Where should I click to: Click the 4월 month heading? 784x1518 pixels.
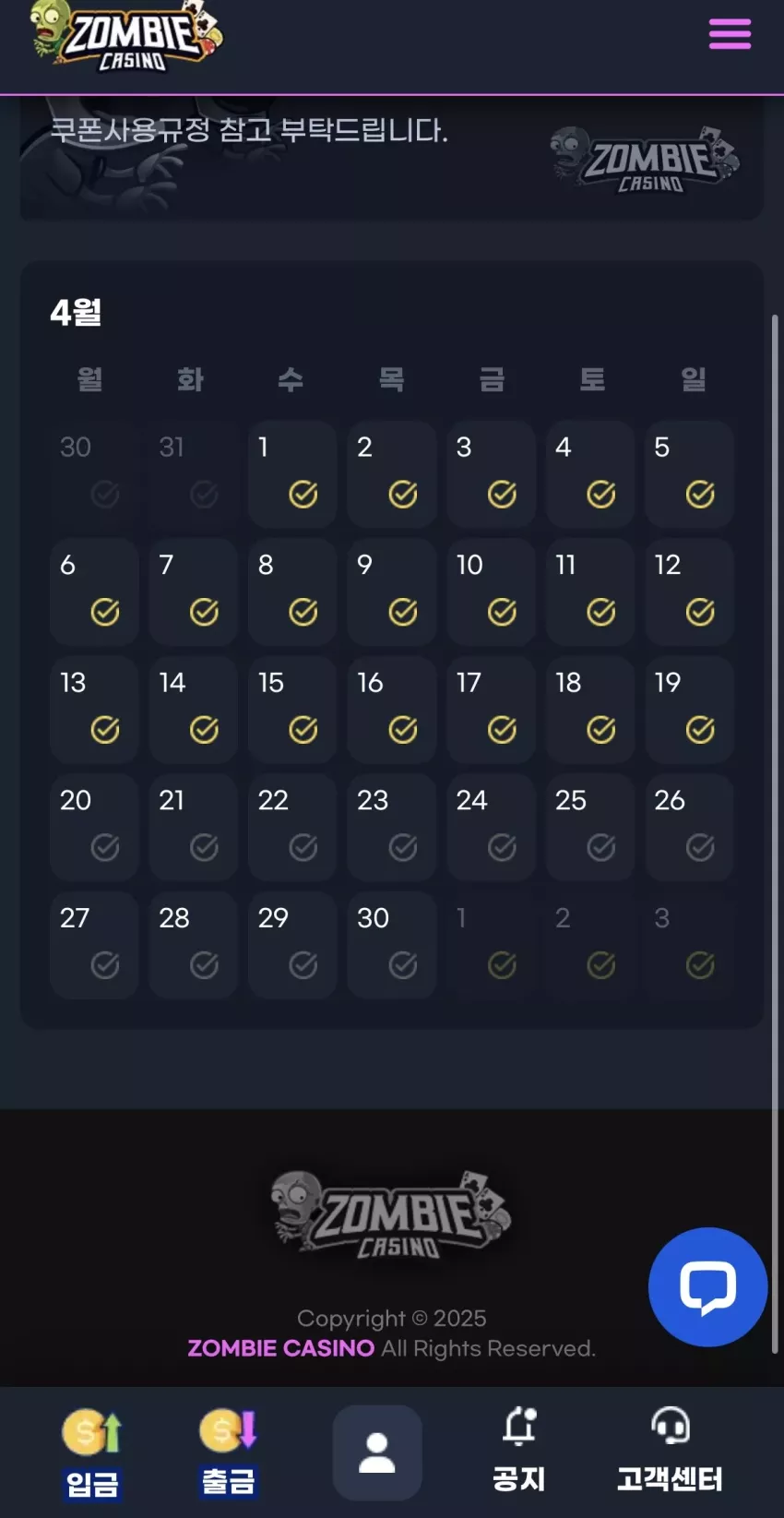[76, 312]
